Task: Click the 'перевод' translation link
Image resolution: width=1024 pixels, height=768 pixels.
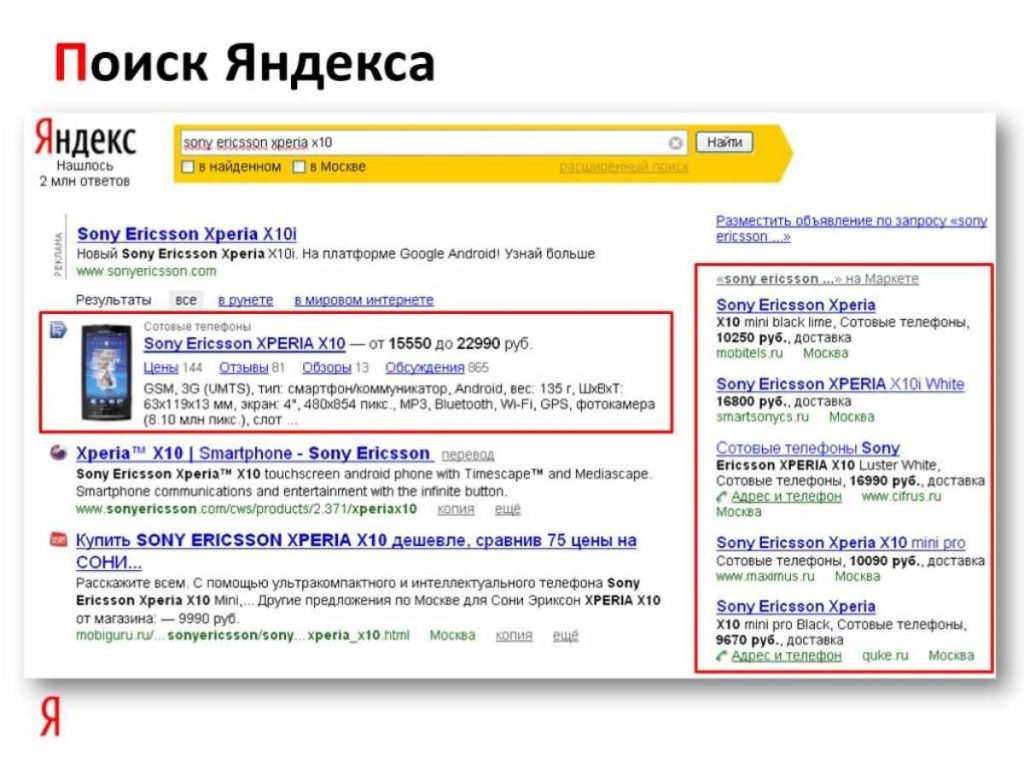Action: click(x=468, y=455)
